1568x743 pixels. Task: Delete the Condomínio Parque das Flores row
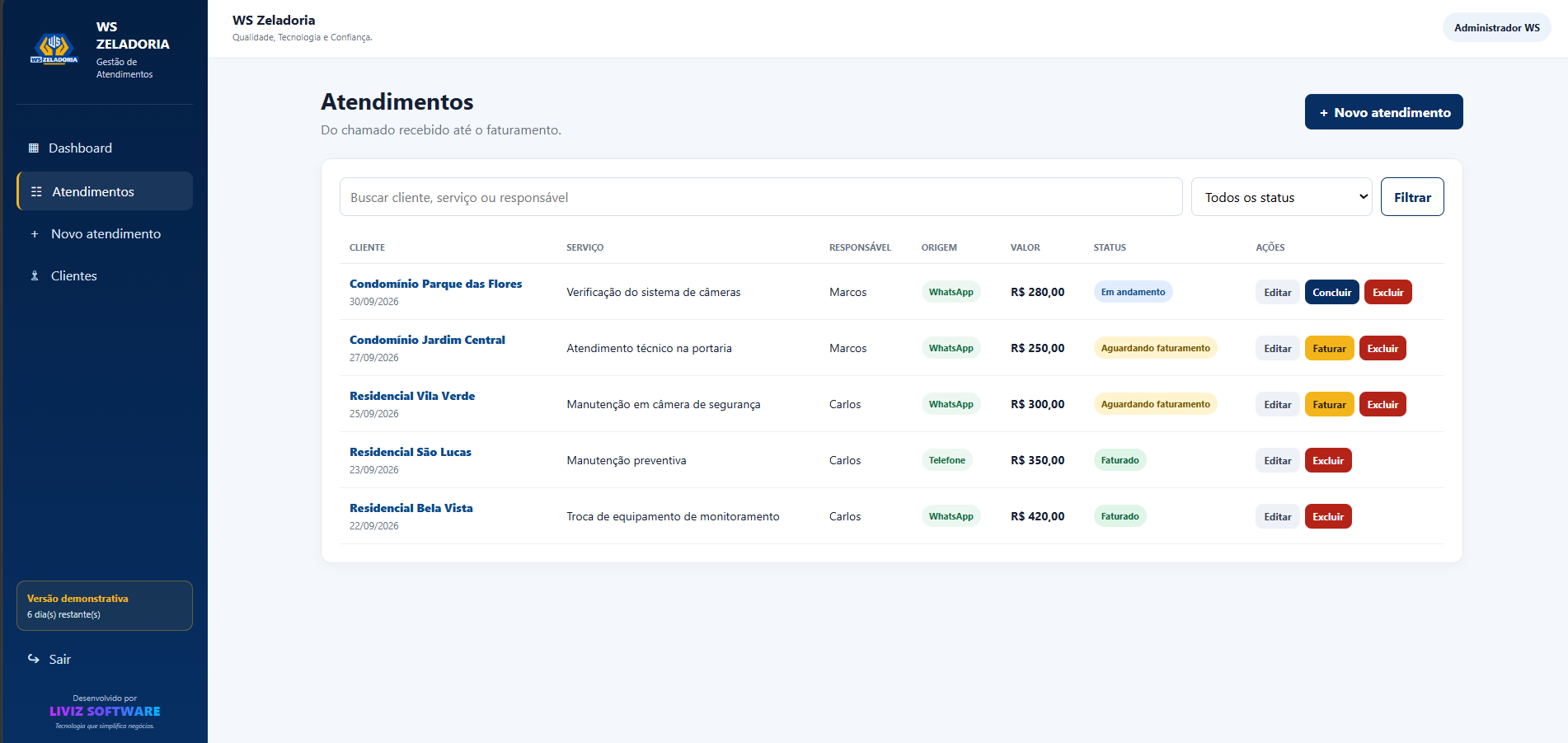[x=1388, y=292]
